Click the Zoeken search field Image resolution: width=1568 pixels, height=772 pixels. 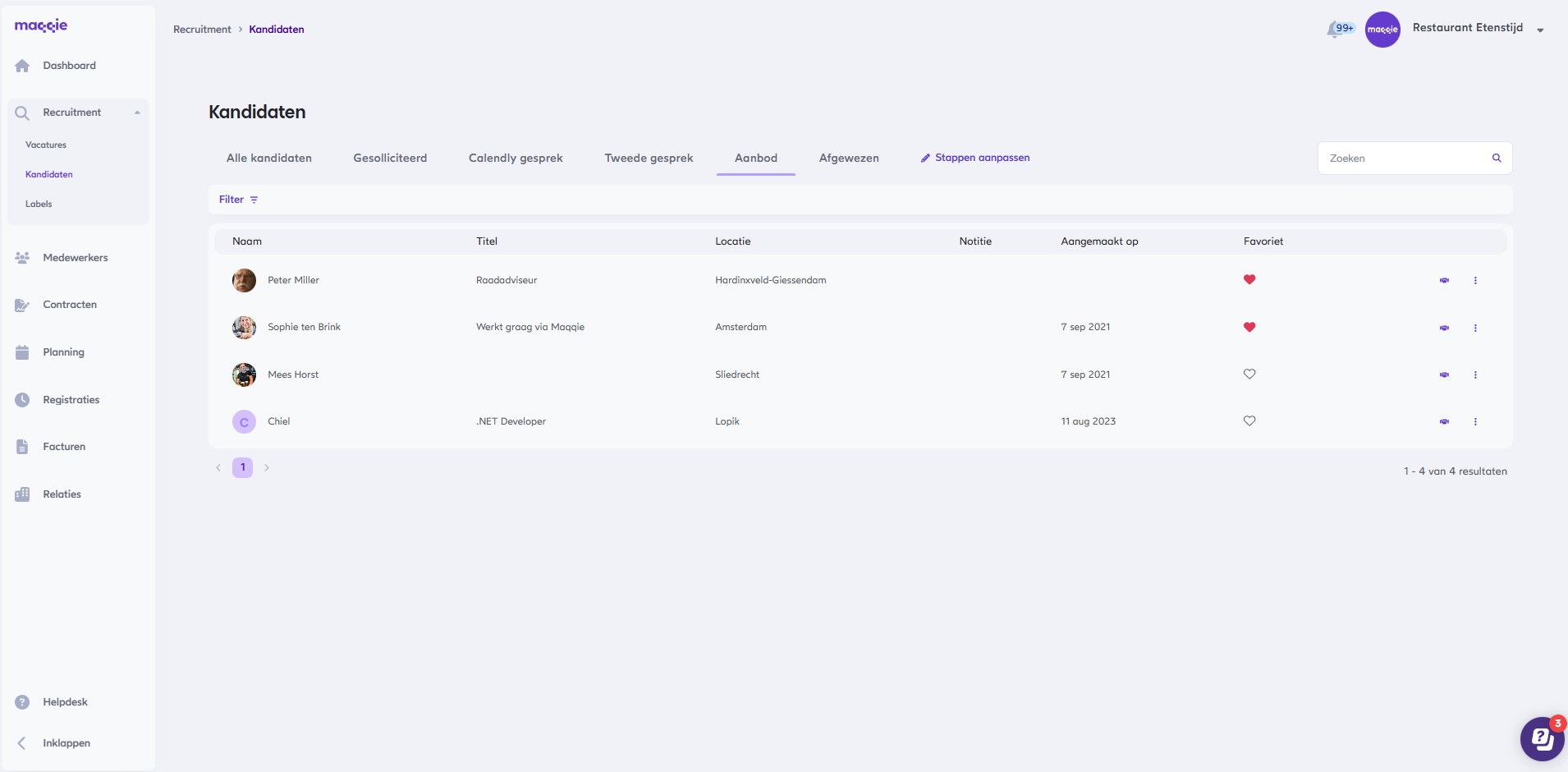[1404, 159]
